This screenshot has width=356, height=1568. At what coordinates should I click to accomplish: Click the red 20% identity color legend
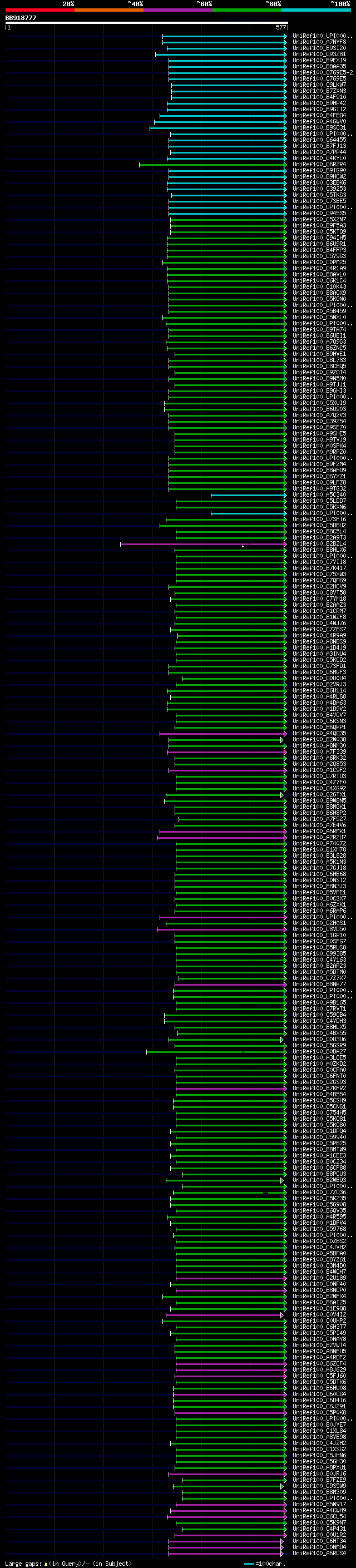coord(39,10)
